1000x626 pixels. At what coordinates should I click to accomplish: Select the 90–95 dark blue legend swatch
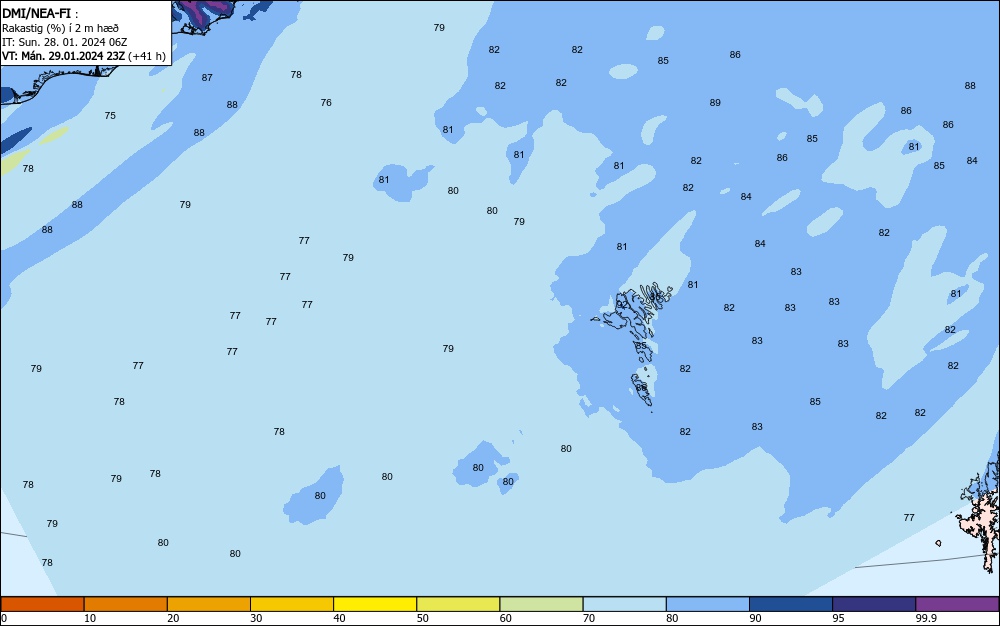(x=791, y=604)
